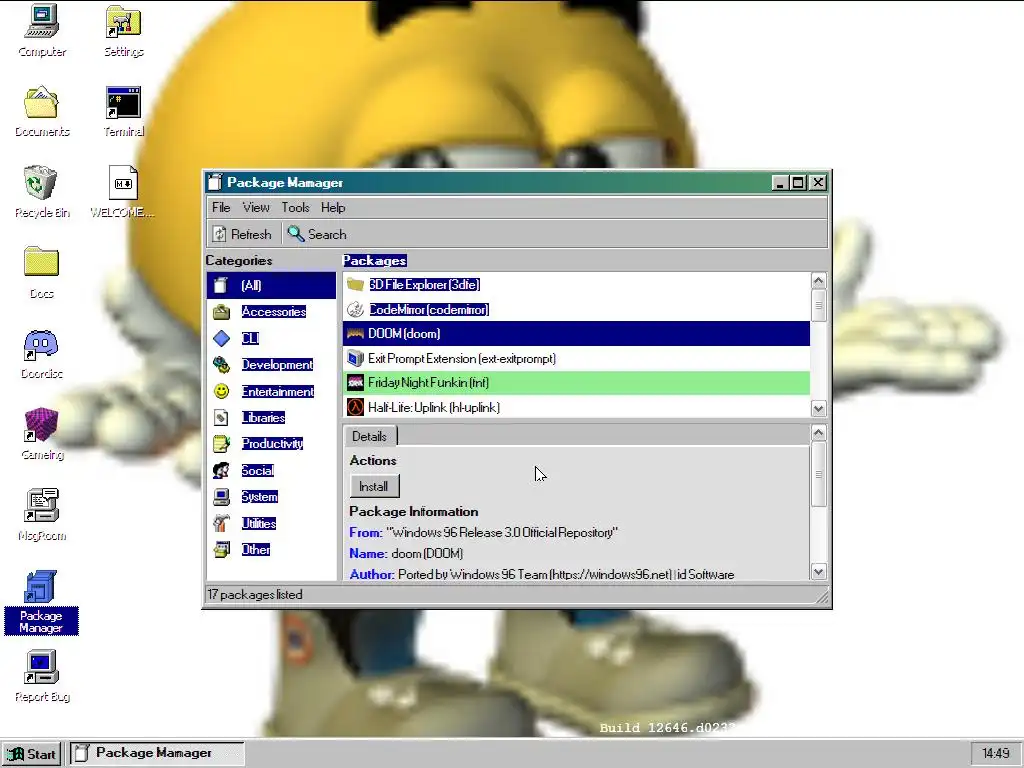
Task: Open the Recycle Bin icon
Action: pyautogui.click(x=42, y=191)
